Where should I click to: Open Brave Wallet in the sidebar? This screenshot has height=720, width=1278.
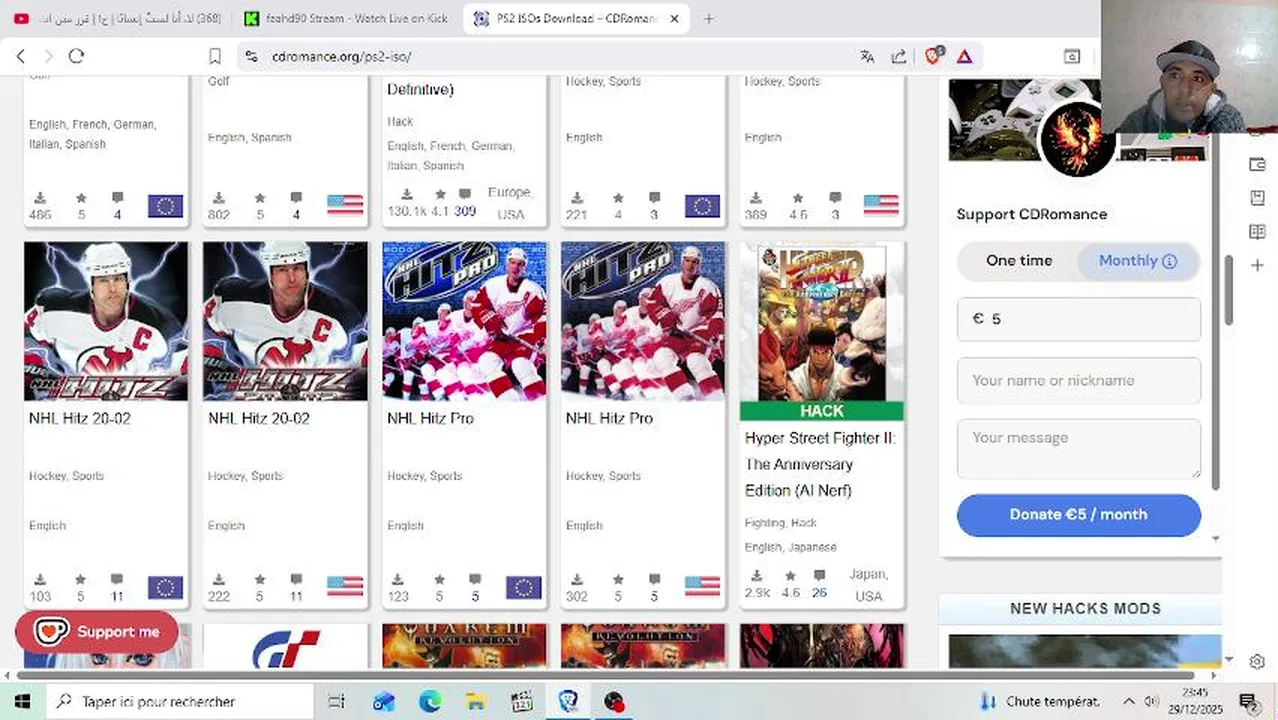(x=1257, y=164)
